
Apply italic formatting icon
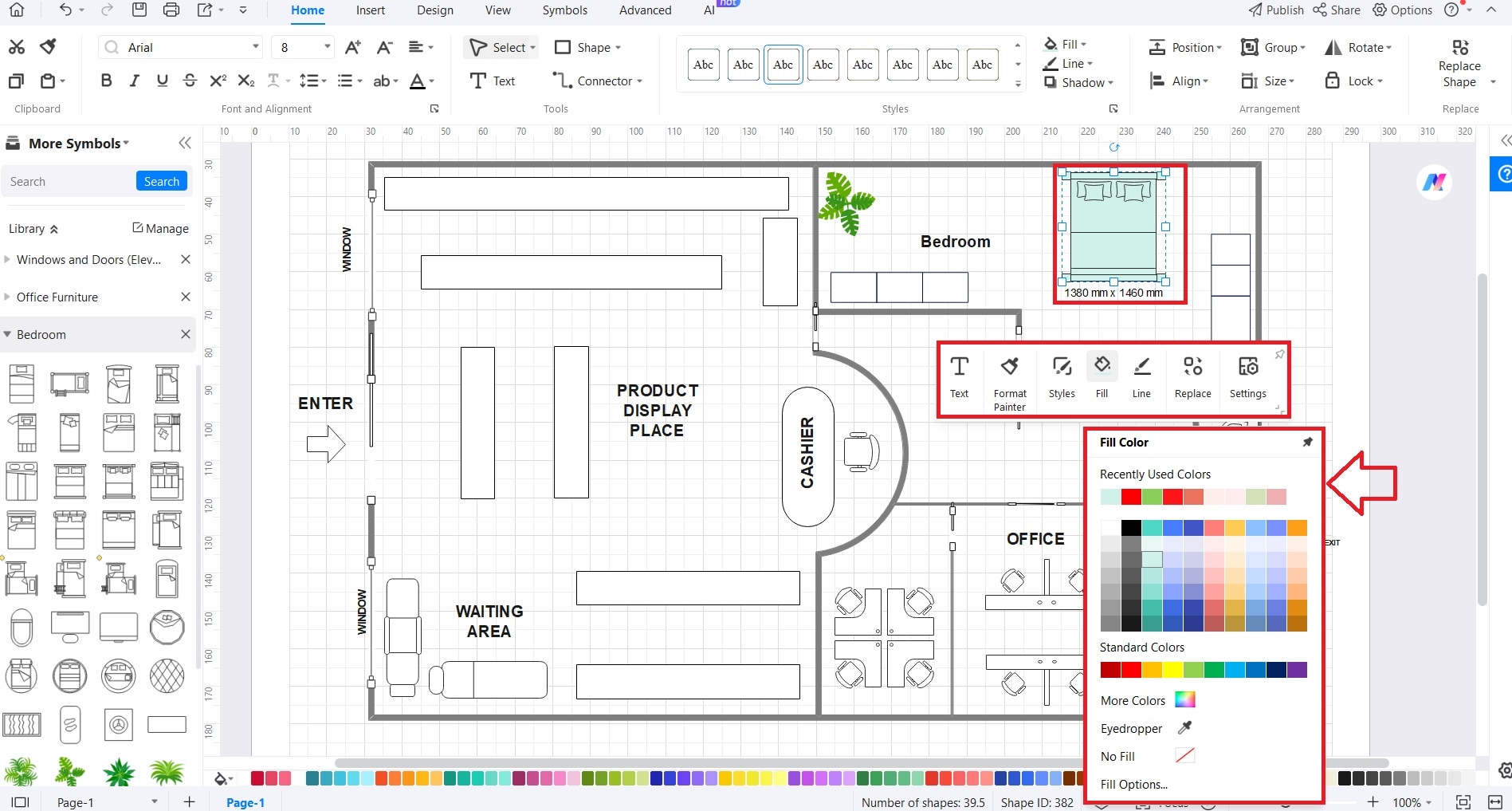pos(134,81)
